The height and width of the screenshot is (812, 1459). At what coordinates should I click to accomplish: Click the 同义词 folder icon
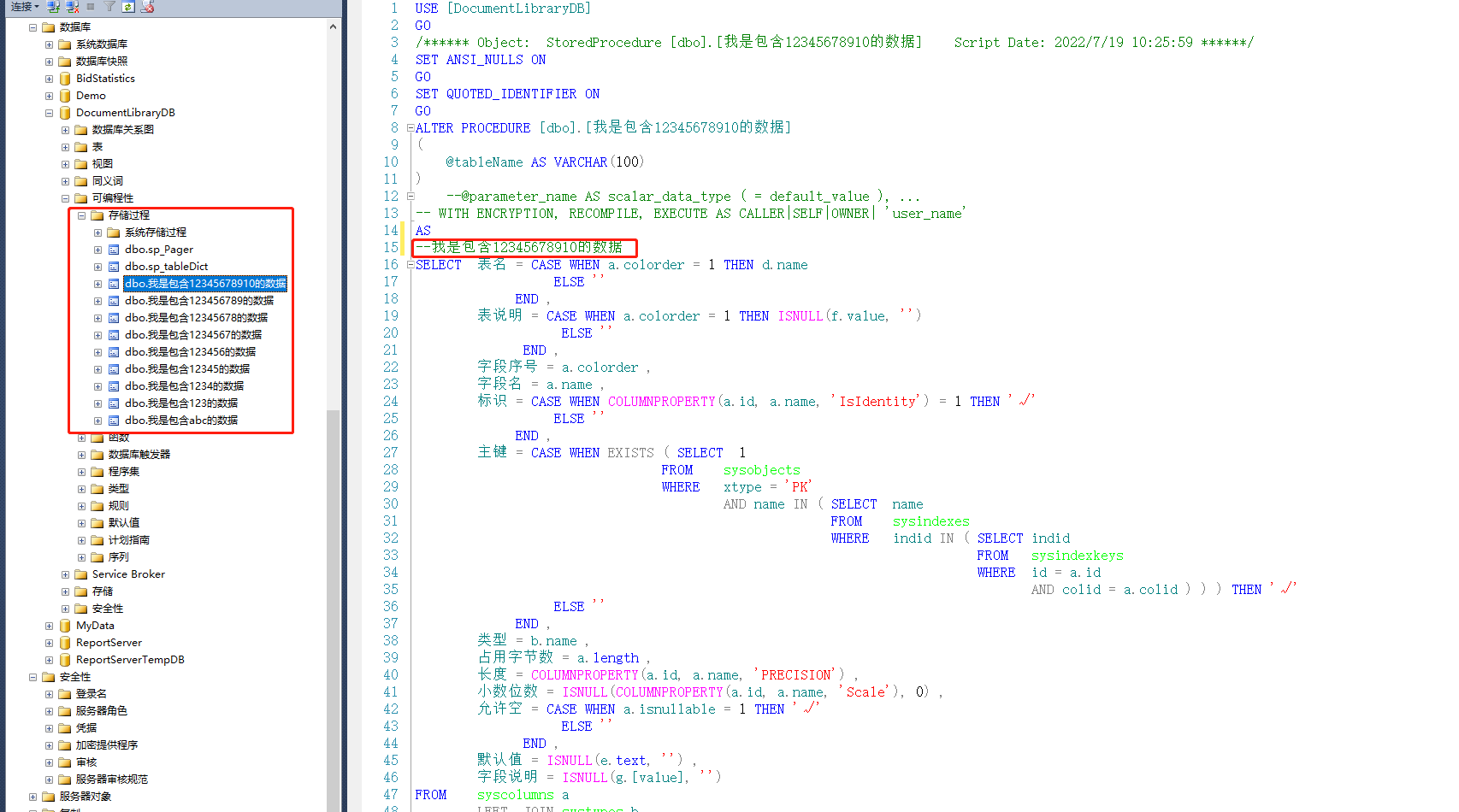click(x=81, y=181)
